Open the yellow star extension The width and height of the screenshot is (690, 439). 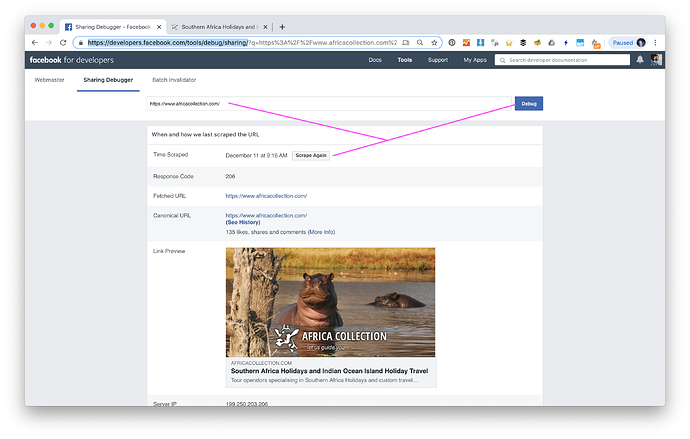tap(509, 43)
